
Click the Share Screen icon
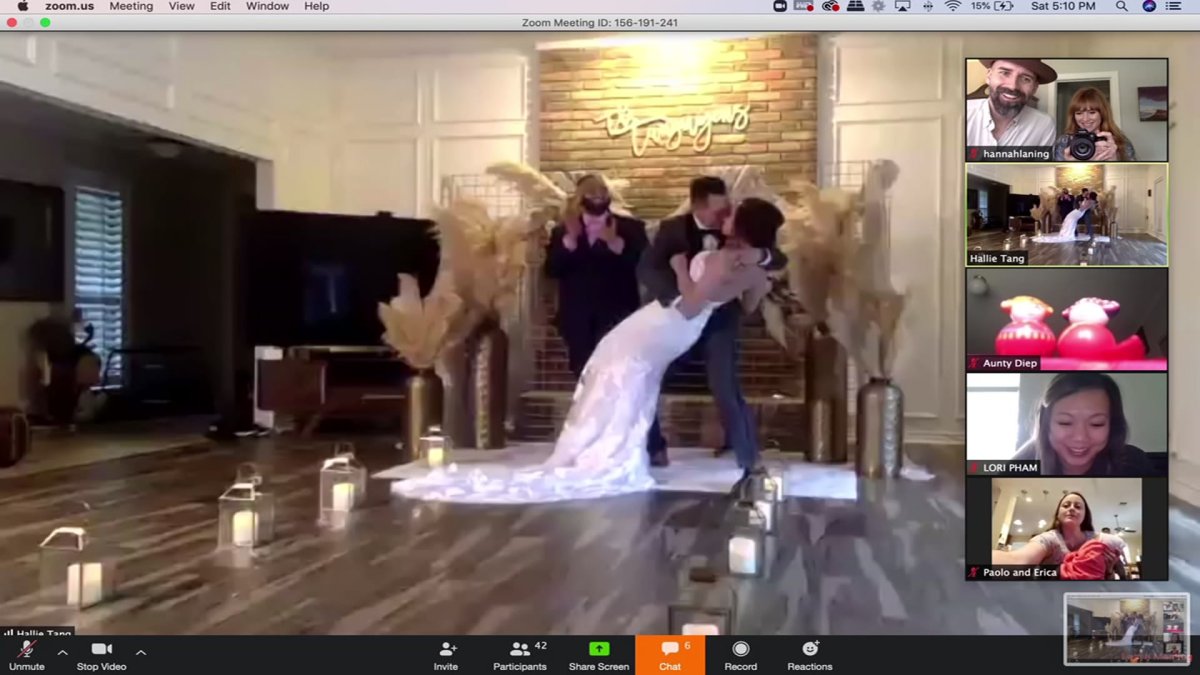click(x=597, y=648)
